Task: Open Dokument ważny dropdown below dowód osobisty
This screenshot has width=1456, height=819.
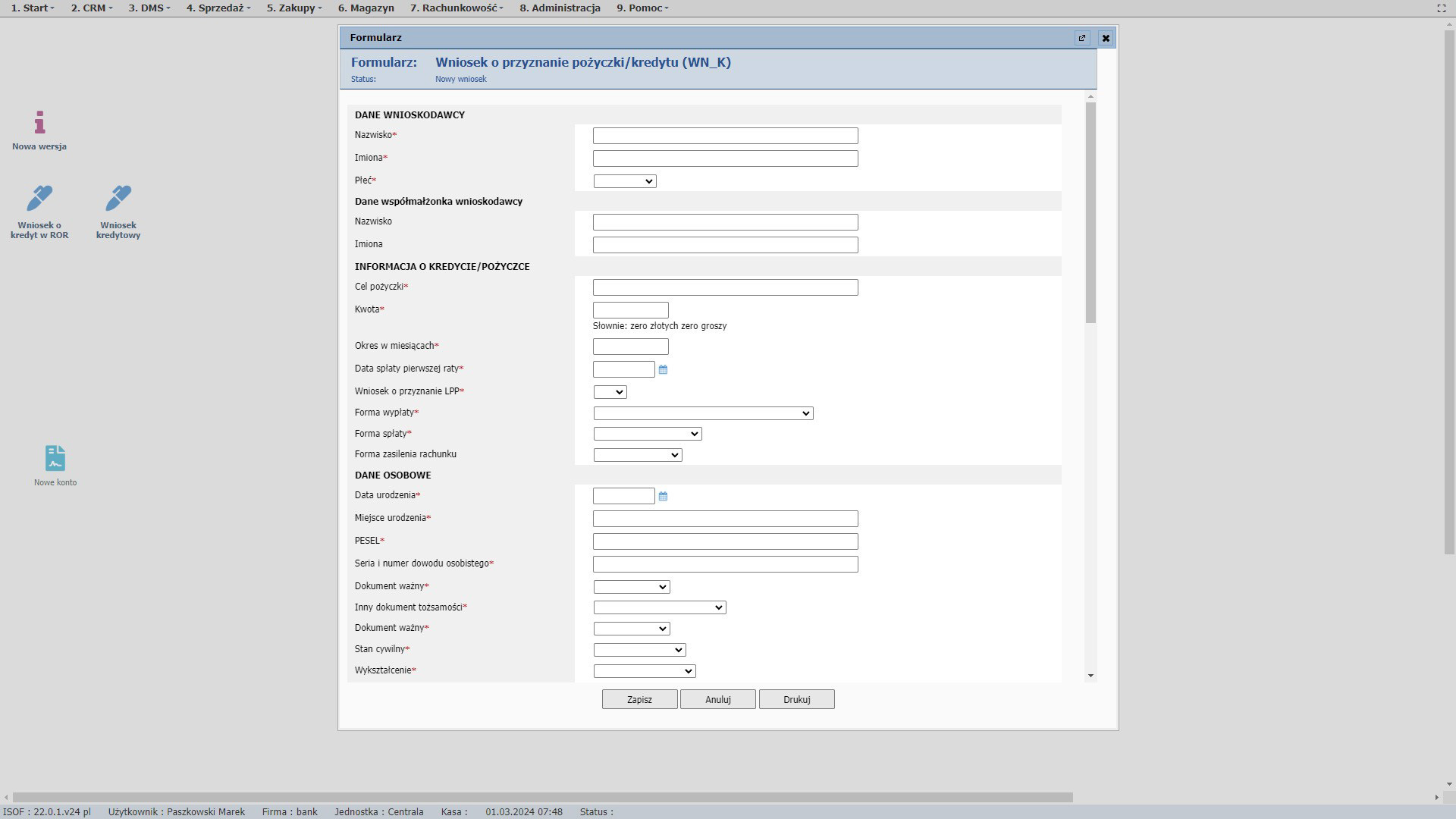Action: point(632,587)
